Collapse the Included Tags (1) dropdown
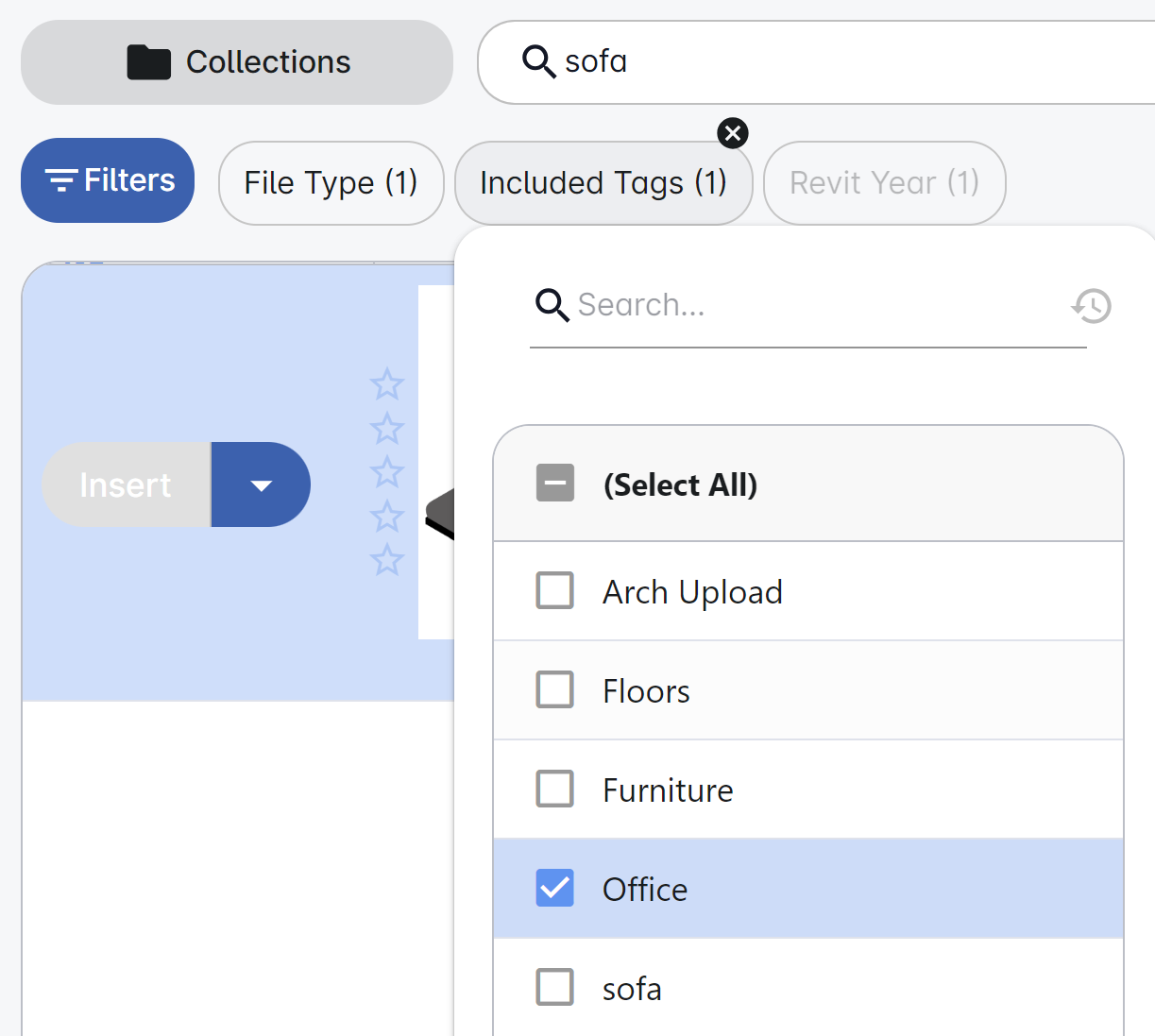The width and height of the screenshot is (1155, 1036). (603, 183)
